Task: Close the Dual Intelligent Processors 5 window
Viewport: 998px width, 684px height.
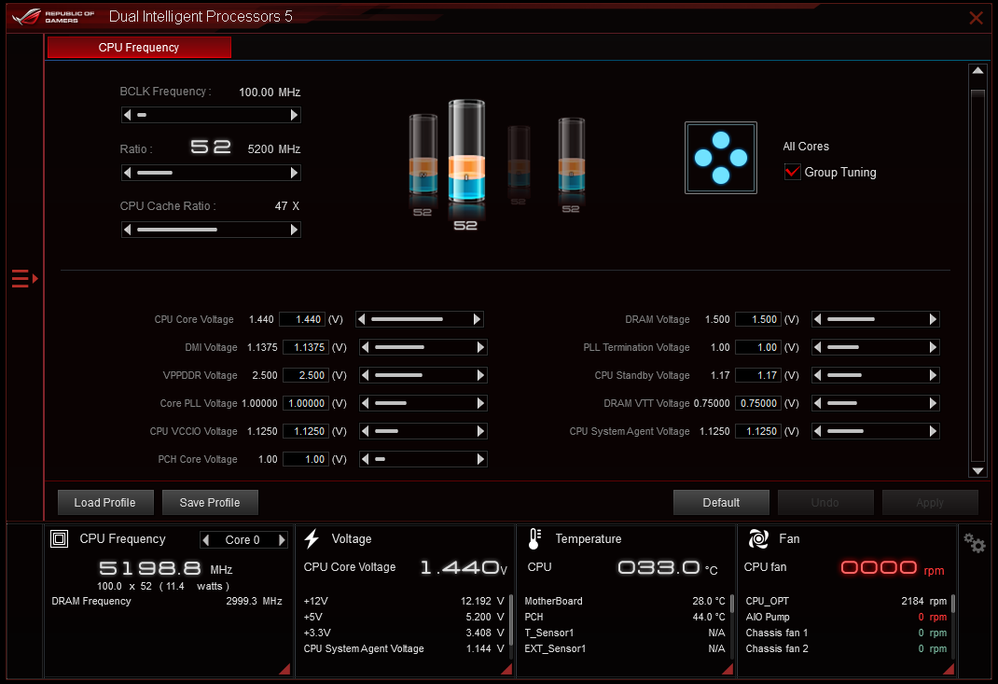Action: click(x=976, y=17)
